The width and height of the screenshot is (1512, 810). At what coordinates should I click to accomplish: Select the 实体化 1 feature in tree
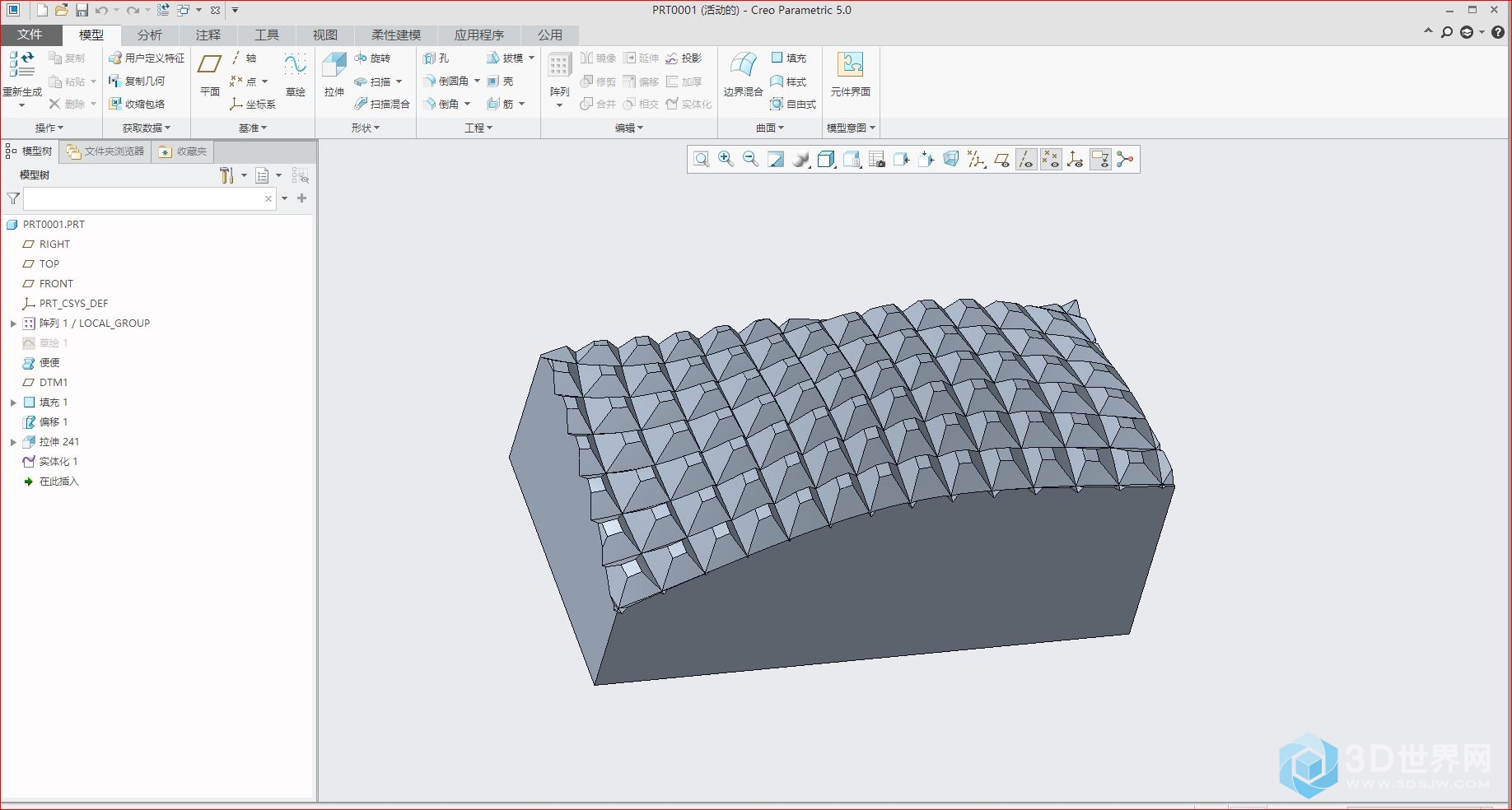(58, 462)
